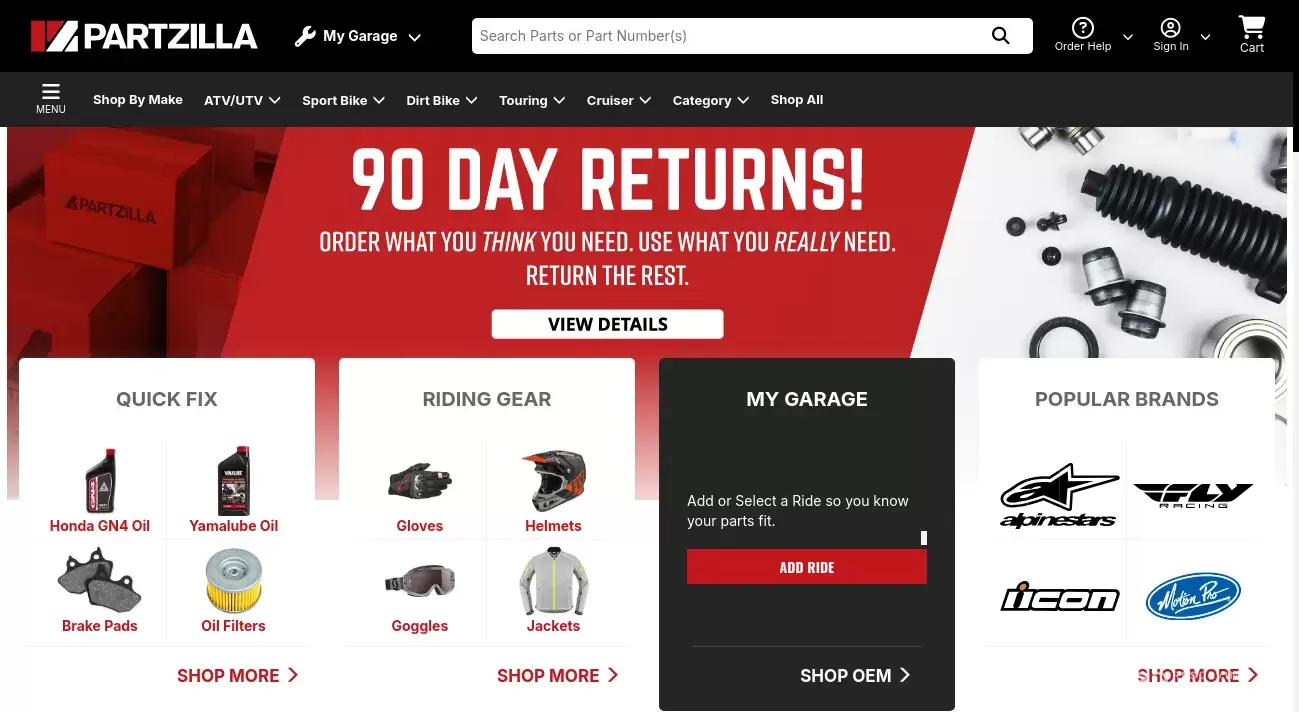Click the VIEW DETAILS banner button

point(607,324)
